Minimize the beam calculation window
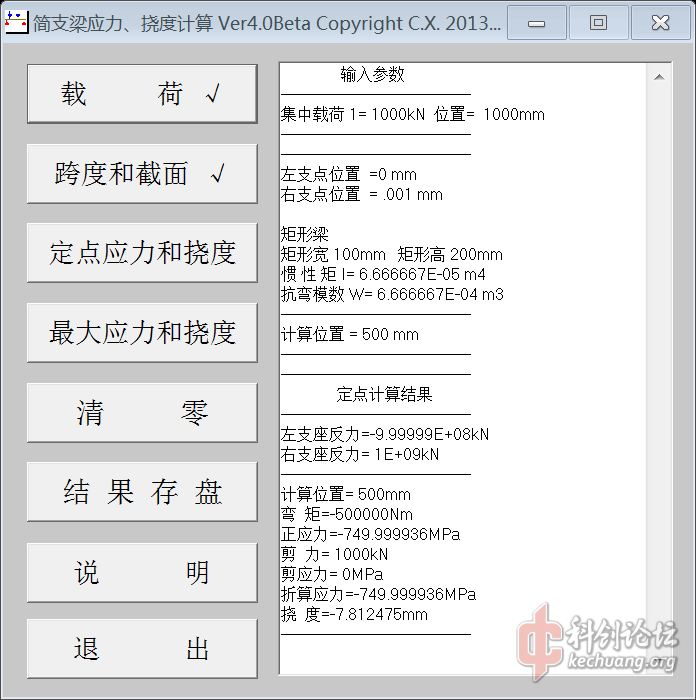 click(537, 23)
